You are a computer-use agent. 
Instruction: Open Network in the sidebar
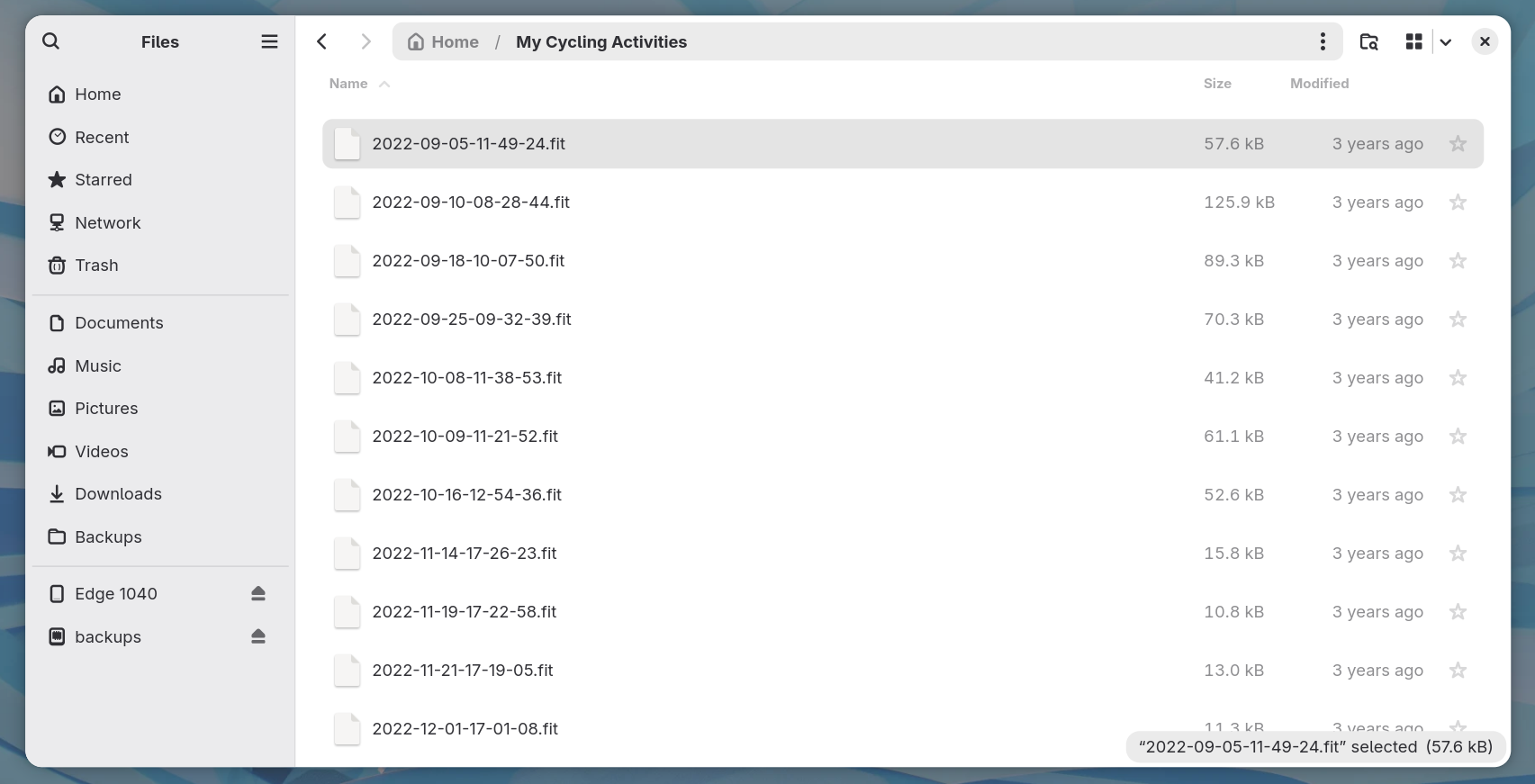click(160, 222)
